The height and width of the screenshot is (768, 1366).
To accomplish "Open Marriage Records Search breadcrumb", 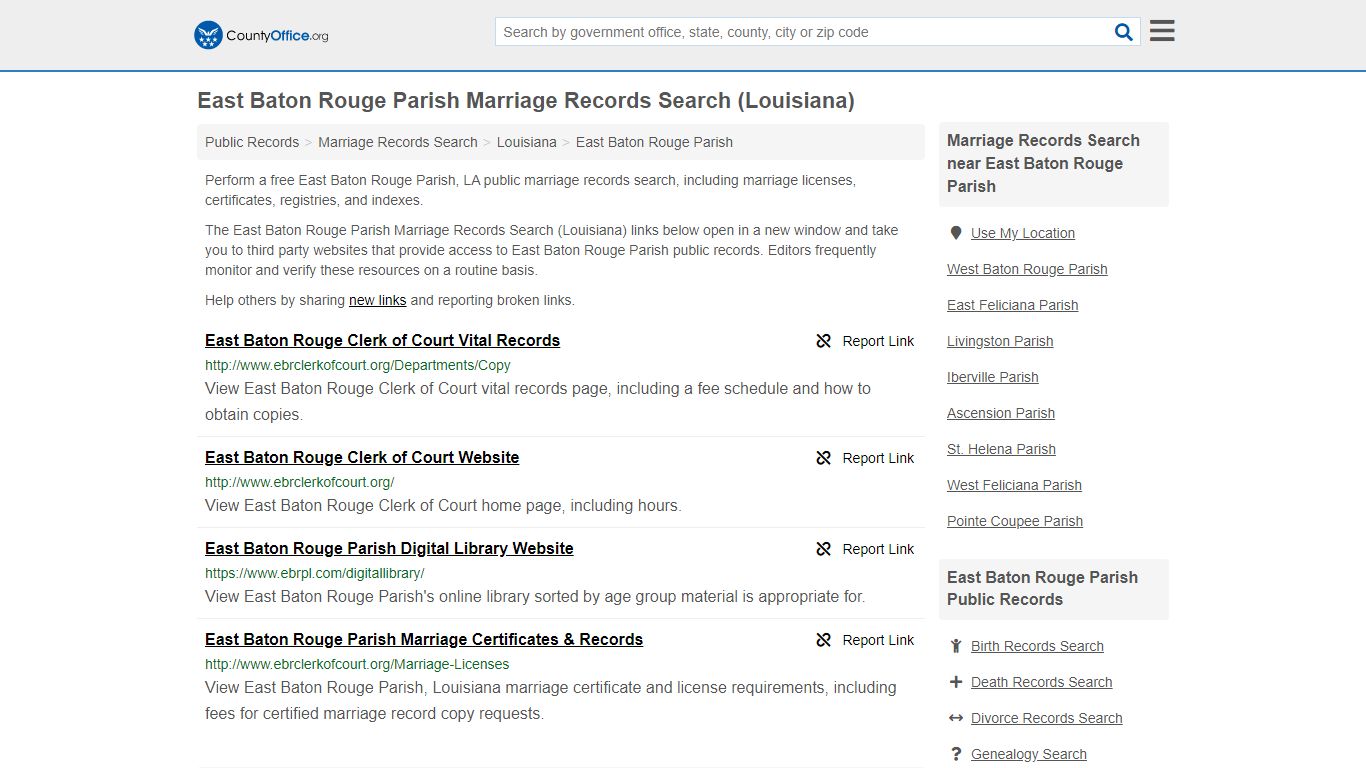I will [398, 142].
